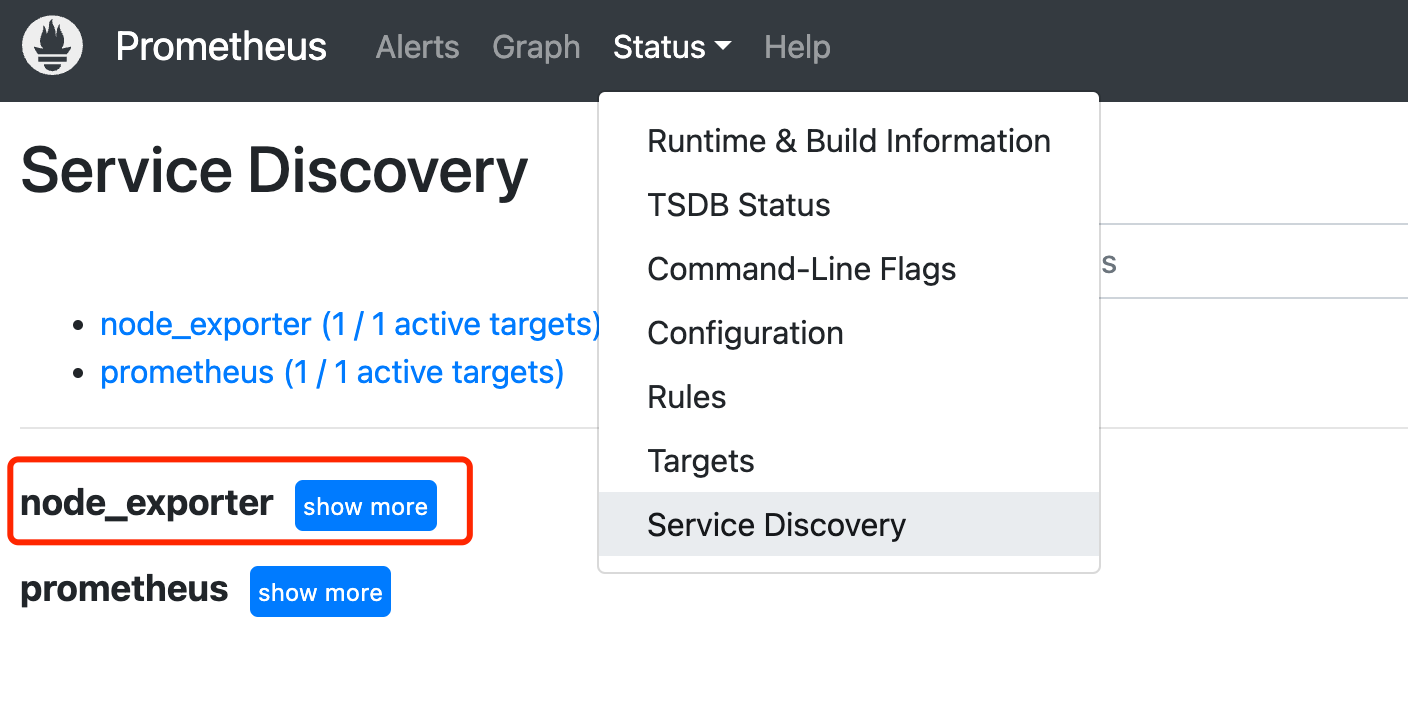Image resolution: width=1408 pixels, height=714 pixels.
Task: Expand prometheus with show more
Action: tap(320, 592)
